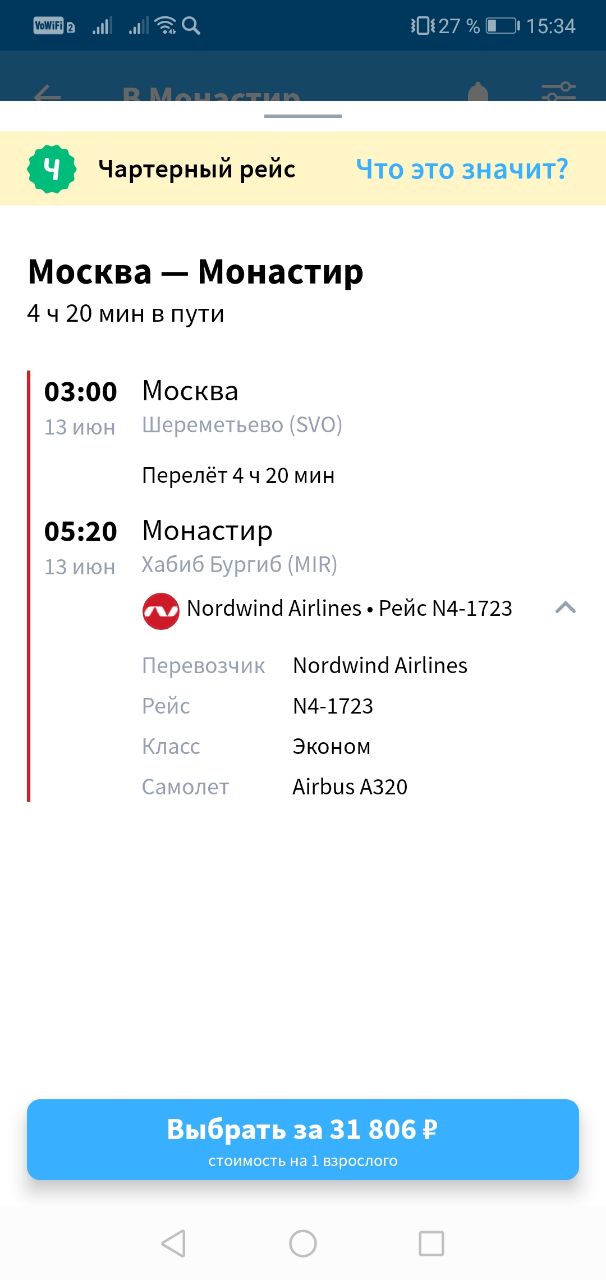
Task: Tap the Хабиб Бургиб (MIR) airport label
Action: pos(240,565)
